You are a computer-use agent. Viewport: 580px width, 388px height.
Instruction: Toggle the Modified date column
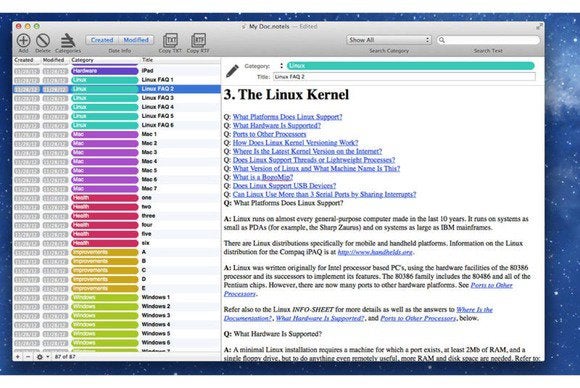[136, 40]
